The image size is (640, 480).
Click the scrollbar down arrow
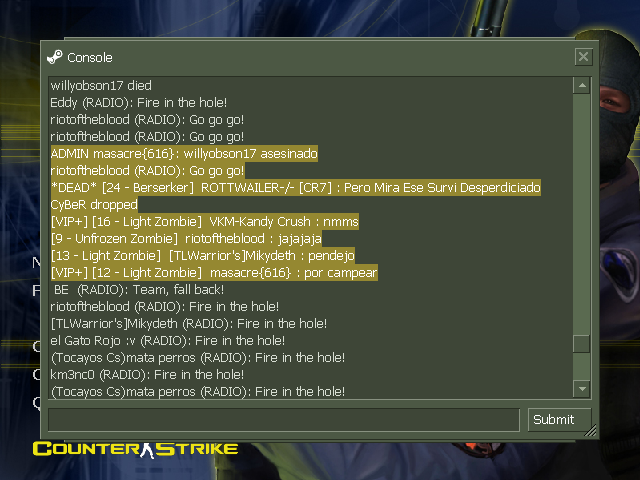pyautogui.click(x=582, y=389)
